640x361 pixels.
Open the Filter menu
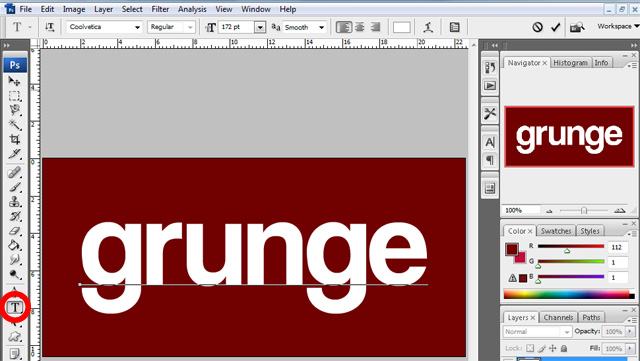point(160,9)
